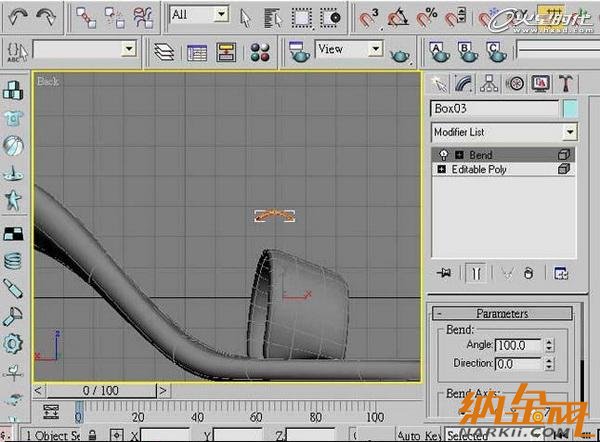Image resolution: width=600 pixels, height=442 pixels.
Task: Click the Redo arrow in toolbar
Action: [46, 16]
